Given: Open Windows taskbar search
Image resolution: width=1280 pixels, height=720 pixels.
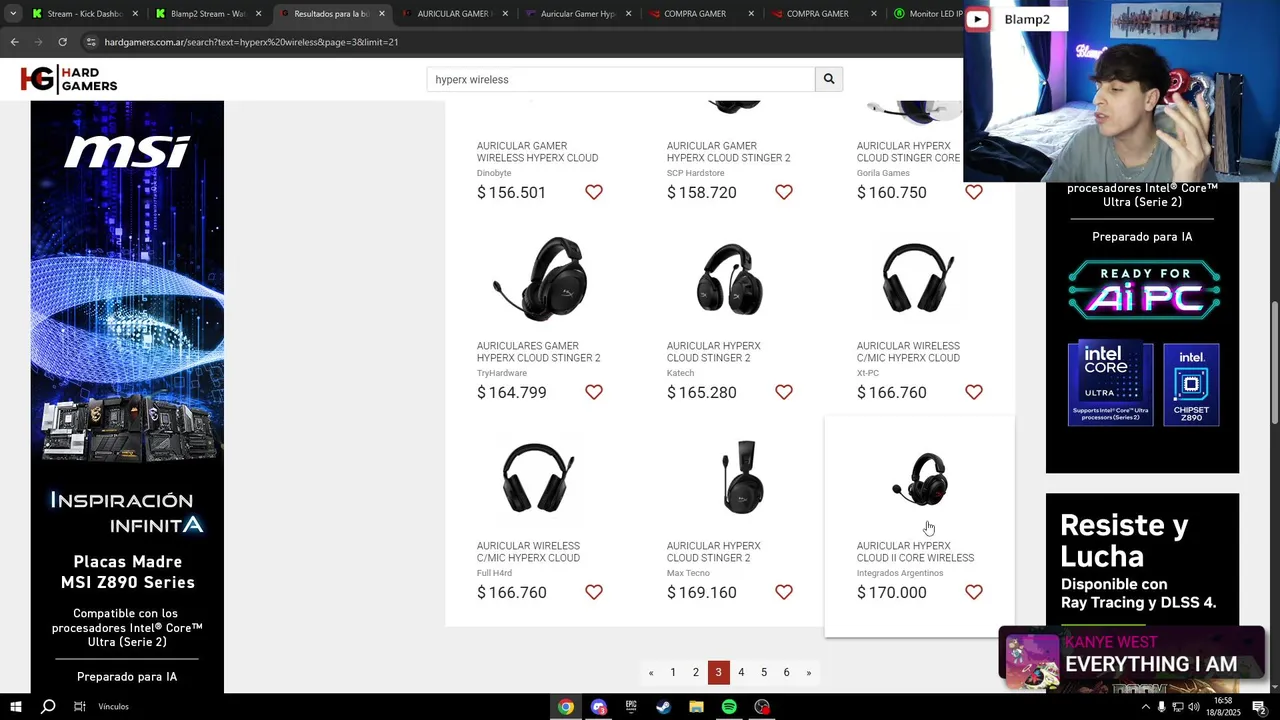Looking at the screenshot, I should coord(48,707).
